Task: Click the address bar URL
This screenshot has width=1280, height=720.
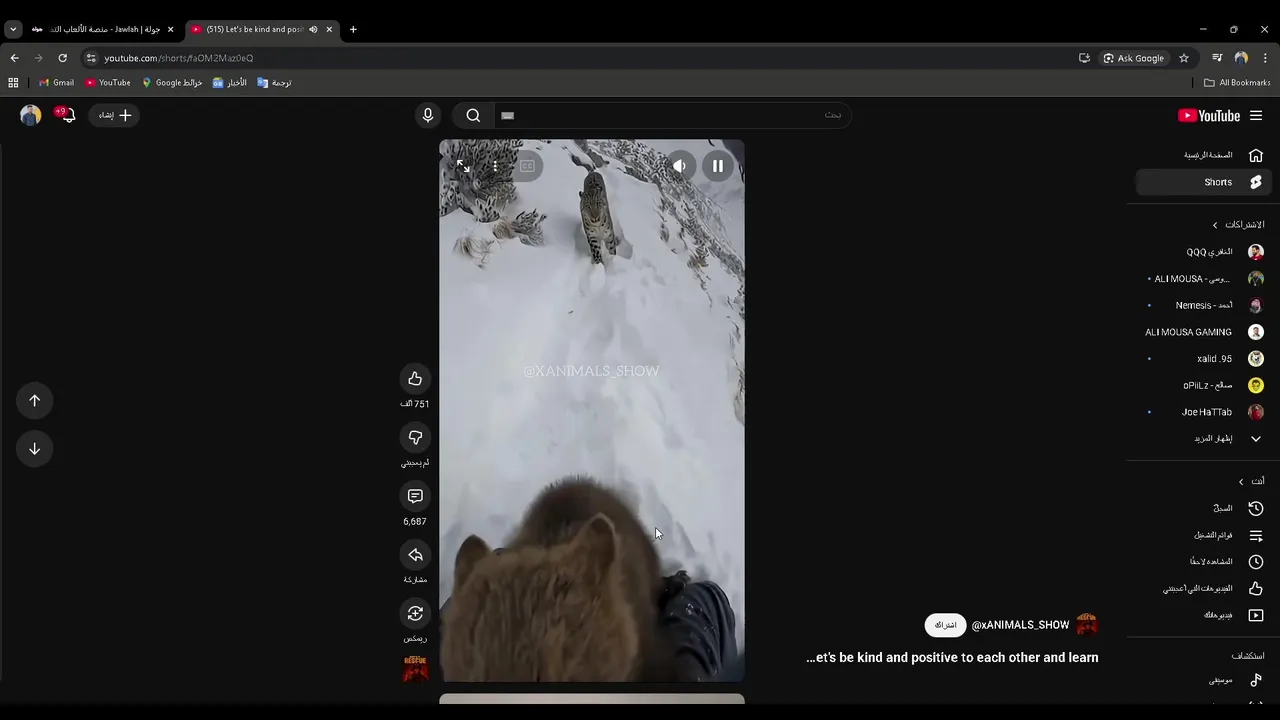Action: coord(179,58)
